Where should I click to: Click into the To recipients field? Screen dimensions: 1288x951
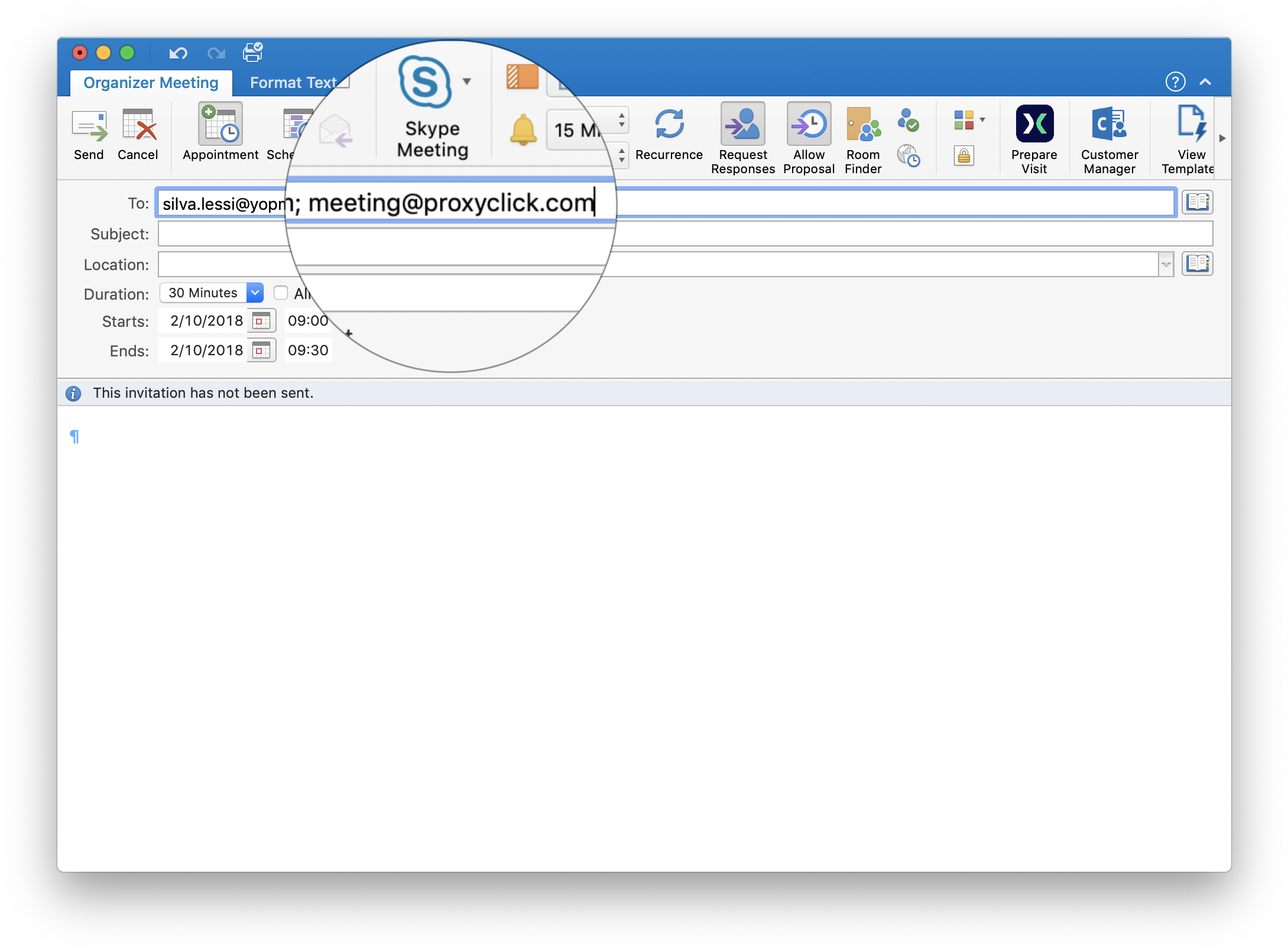pos(666,203)
